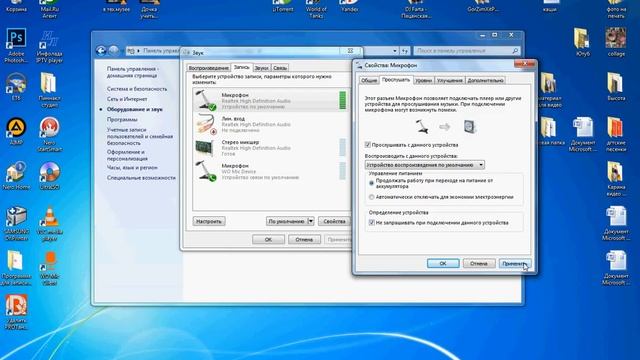Open the Улучшения tab in microphone properties
The image size is (640, 360).
tap(450, 80)
